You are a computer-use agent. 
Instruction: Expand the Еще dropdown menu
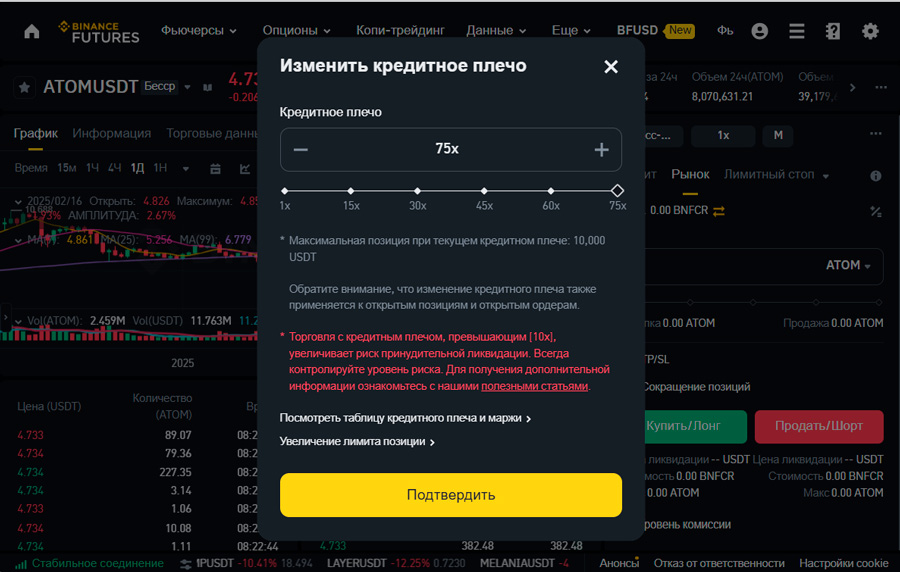pos(571,30)
